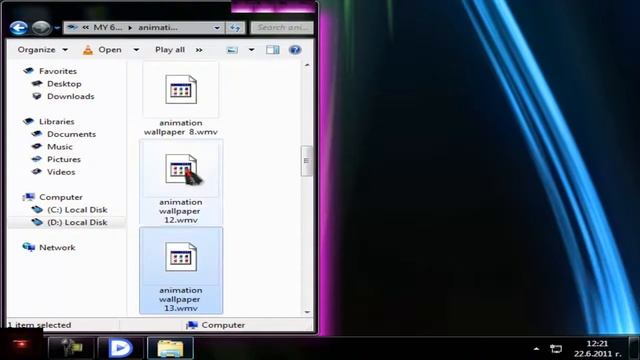Click the Change your view icon

point(232,50)
